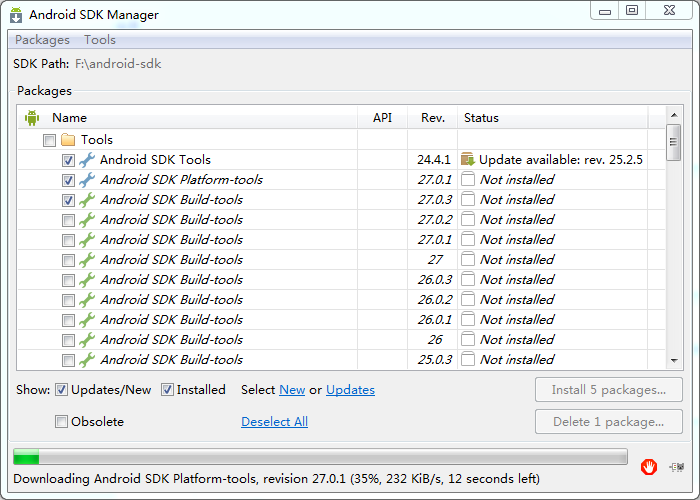Check Build-tools rev 26 checkbox

[x=68, y=341]
